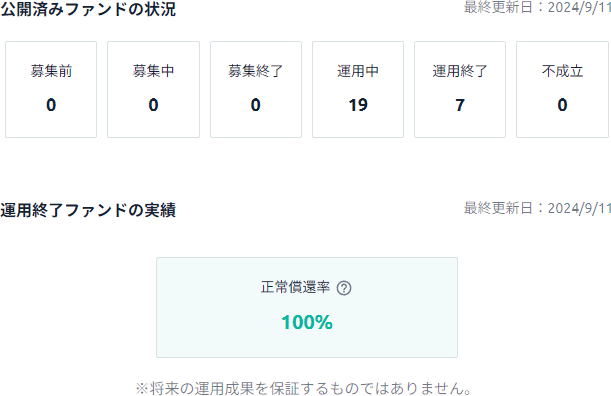
Task: Click the 正常償還率 label text
Action: click(295, 287)
